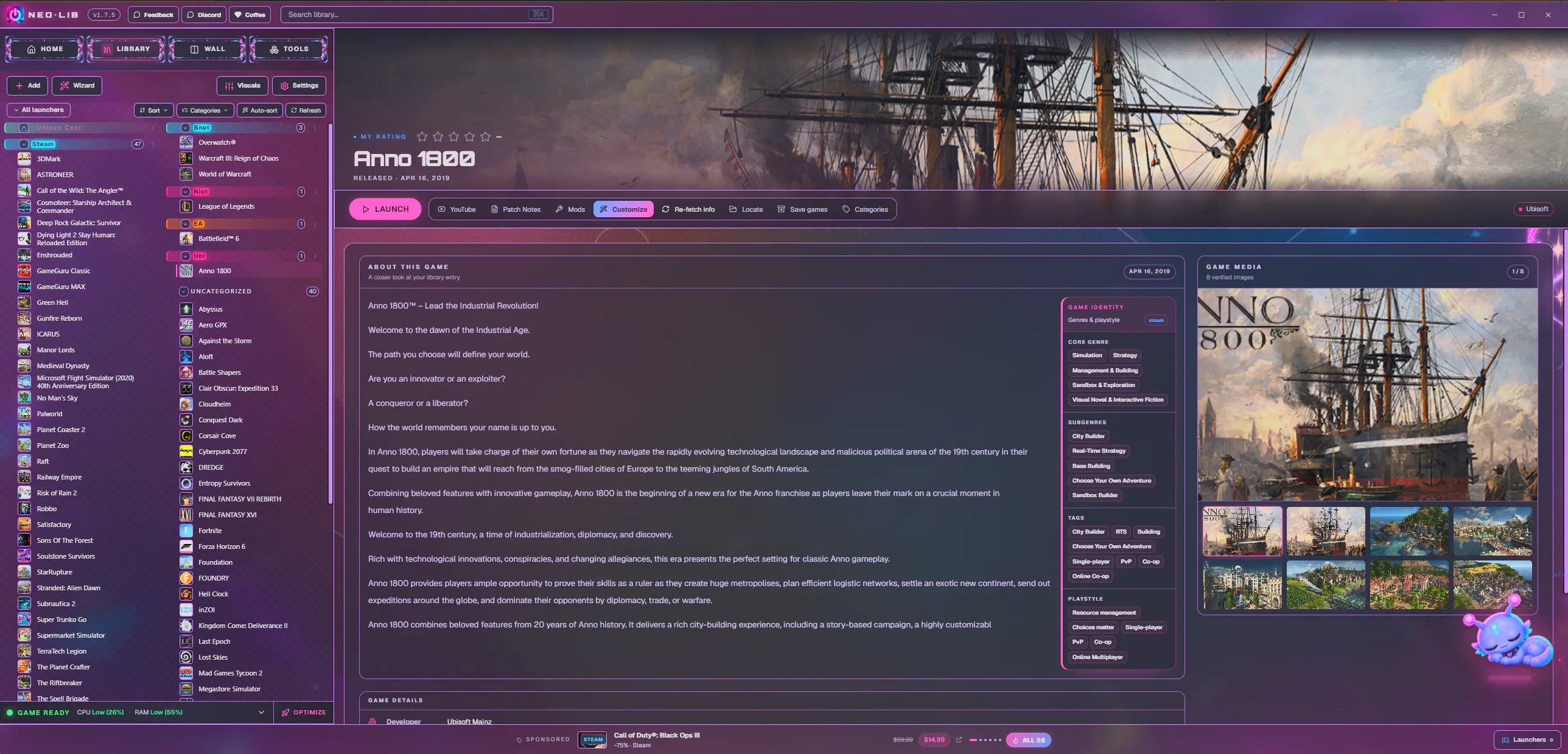This screenshot has height=754, width=1568.
Task: Open the WALL tab
Action: click(x=207, y=49)
